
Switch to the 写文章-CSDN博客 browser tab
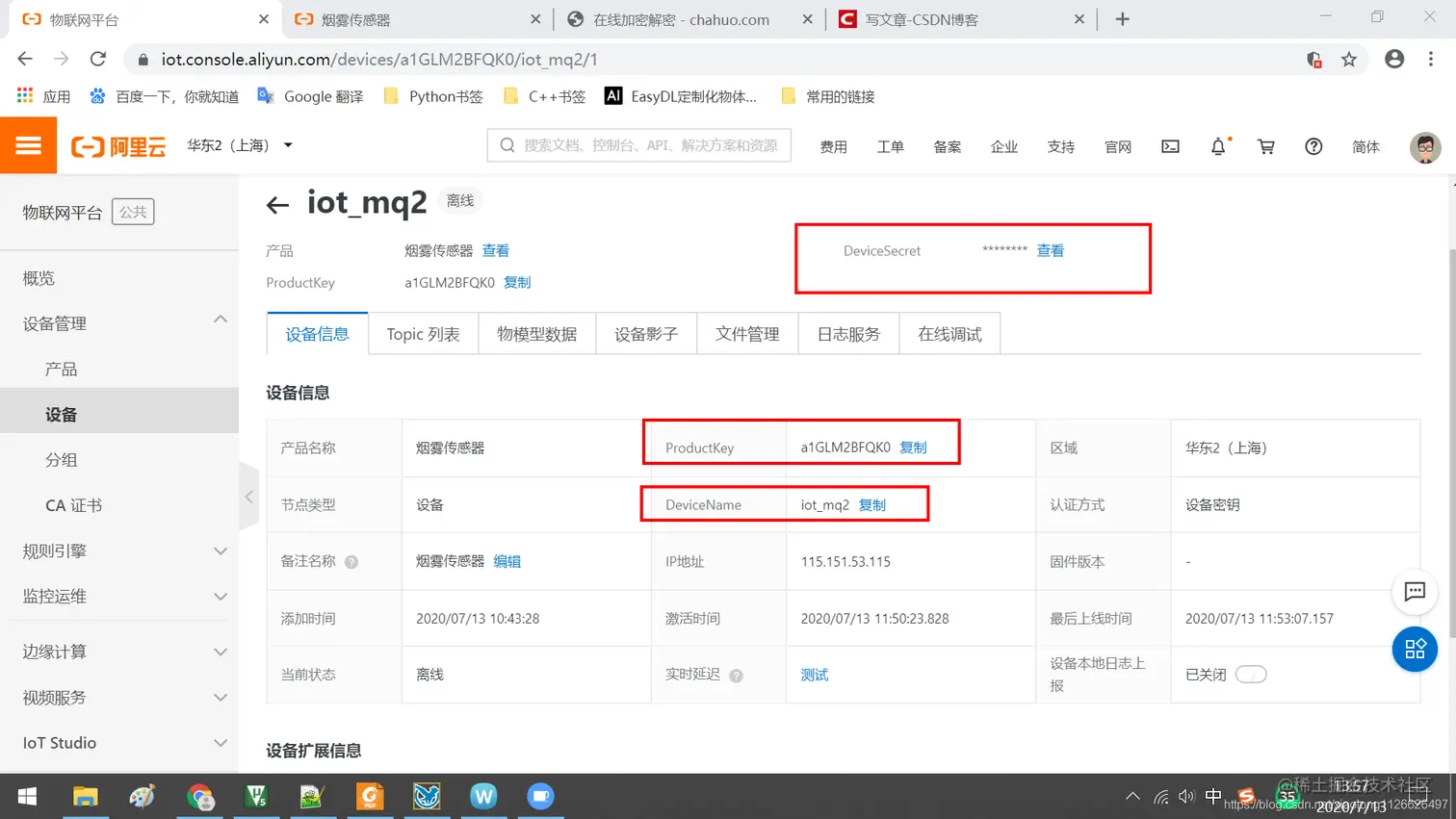tap(962, 19)
